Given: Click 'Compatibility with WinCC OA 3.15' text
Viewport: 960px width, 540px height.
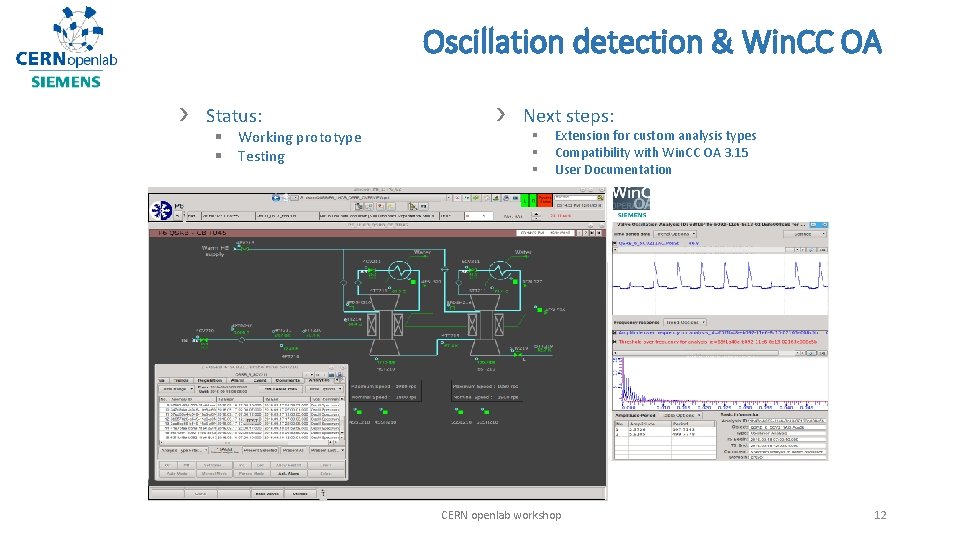Looking at the screenshot, I should pyautogui.click(x=651, y=152).
